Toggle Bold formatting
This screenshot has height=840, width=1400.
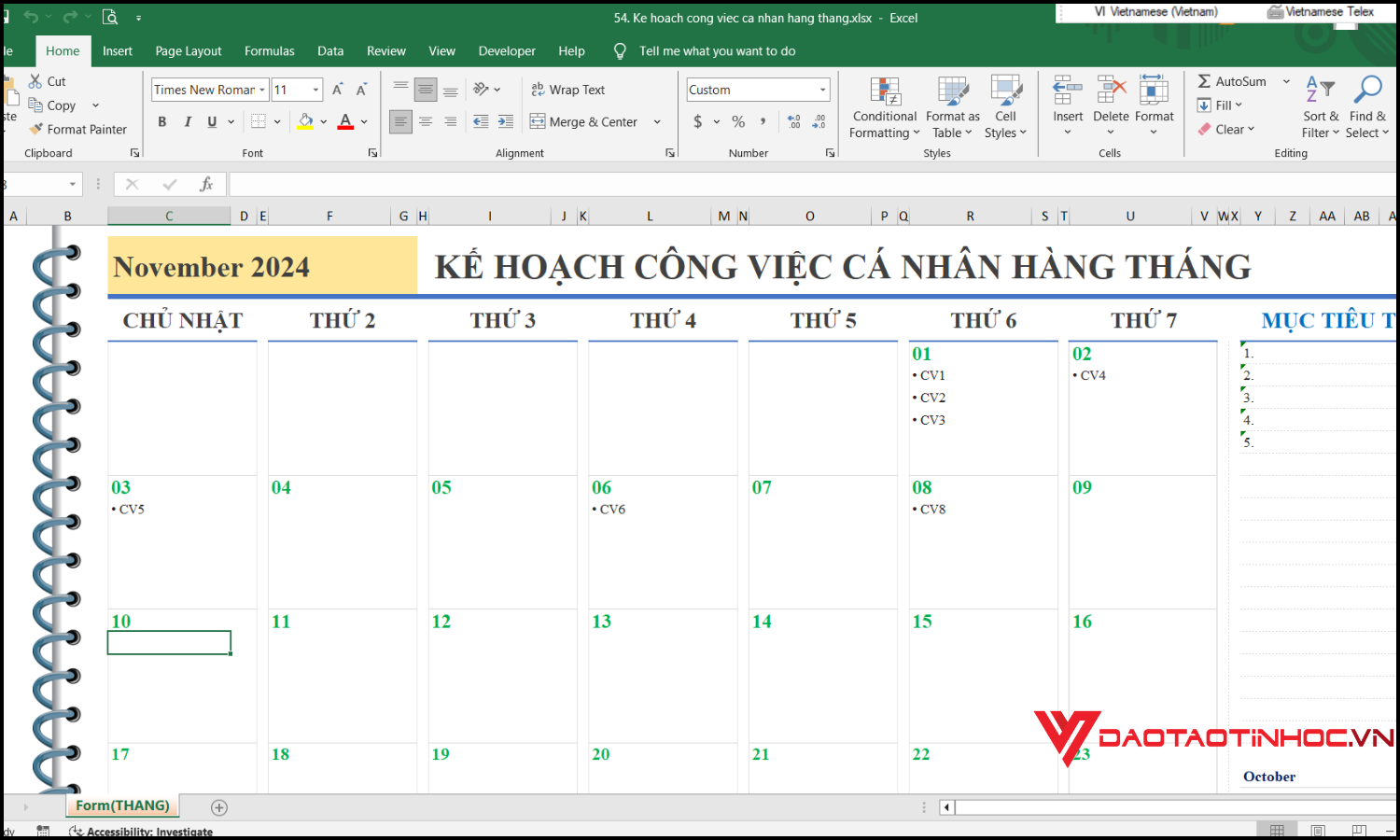tap(162, 121)
